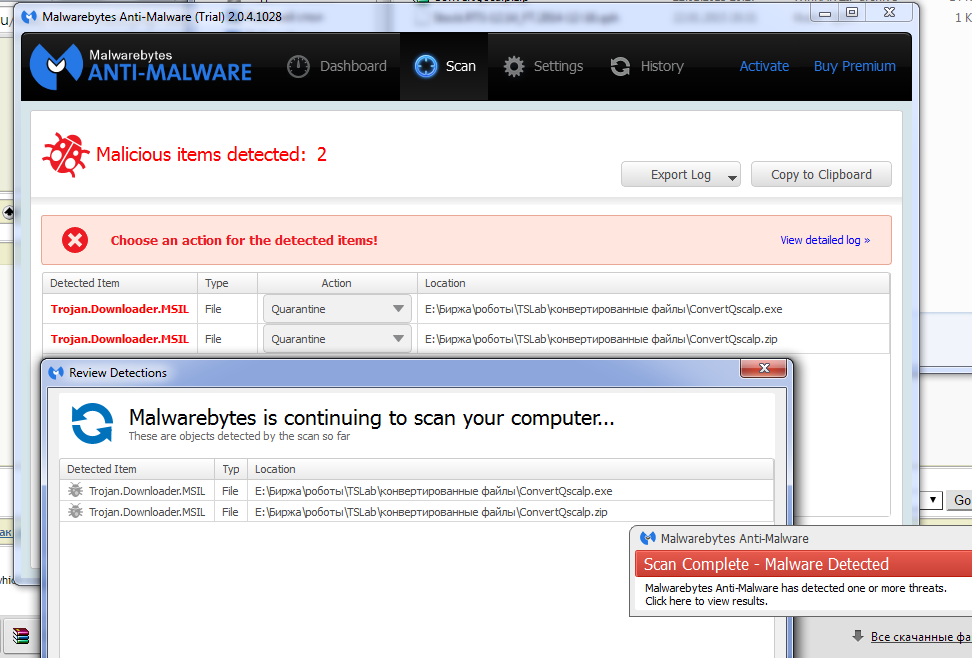Click the Buy Premium link
Image resolution: width=972 pixels, height=658 pixels.
pos(854,66)
